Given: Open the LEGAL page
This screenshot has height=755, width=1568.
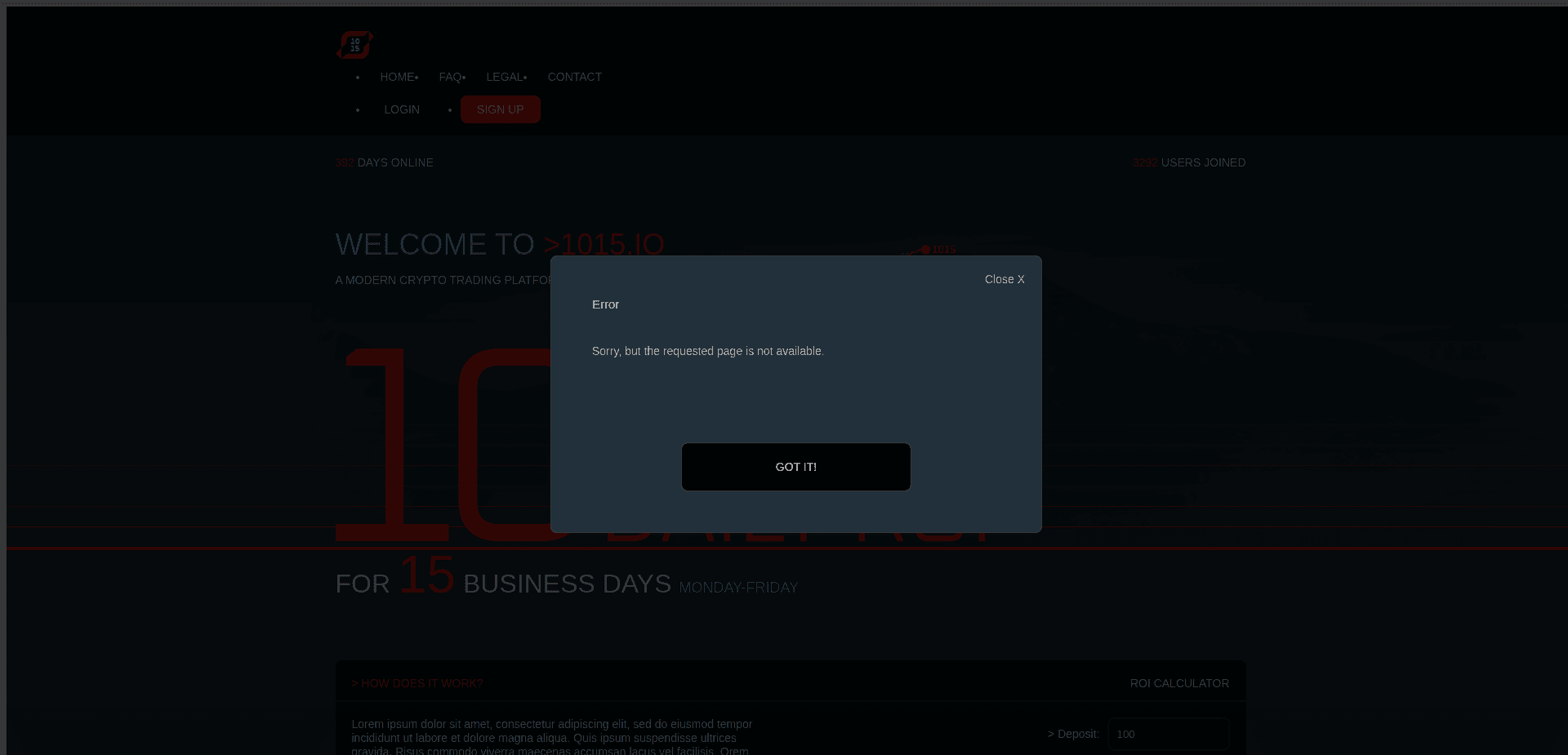Looking at the screenshot, I should click(x=504, y=77).
